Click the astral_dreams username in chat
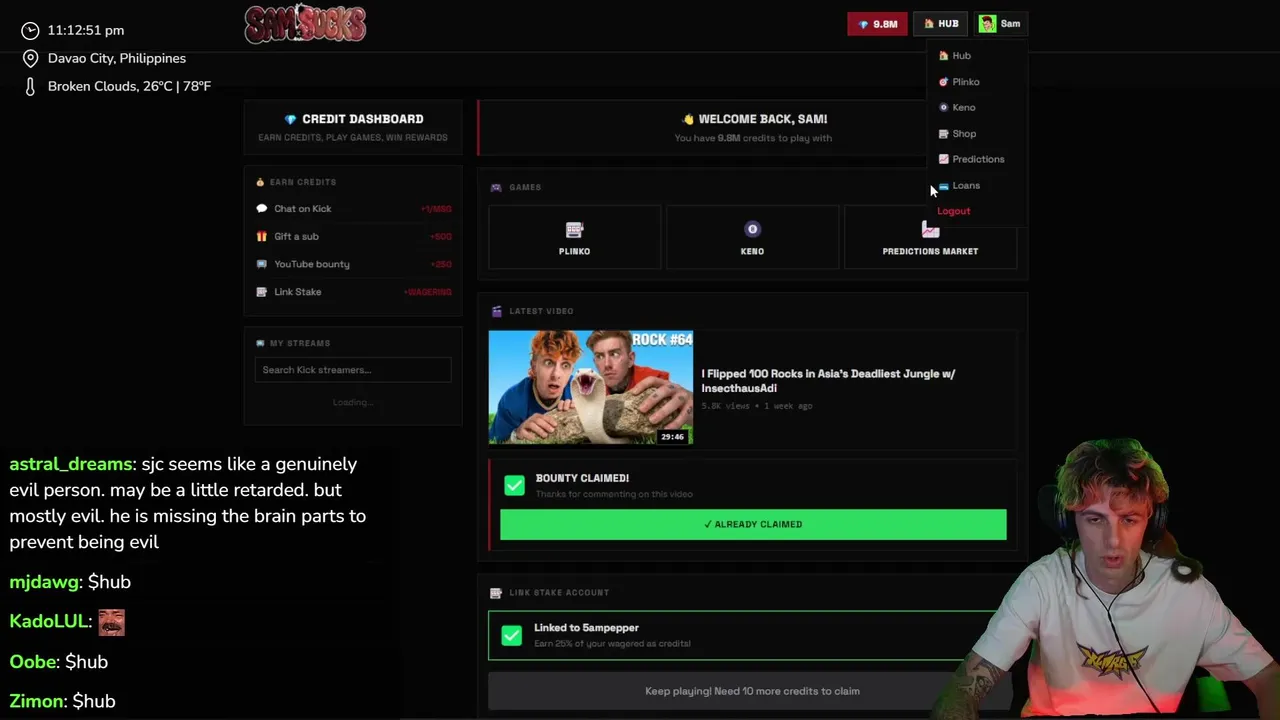Viewport: 1280px width, 720px height. pyautogui.click(x=70, y=464)
